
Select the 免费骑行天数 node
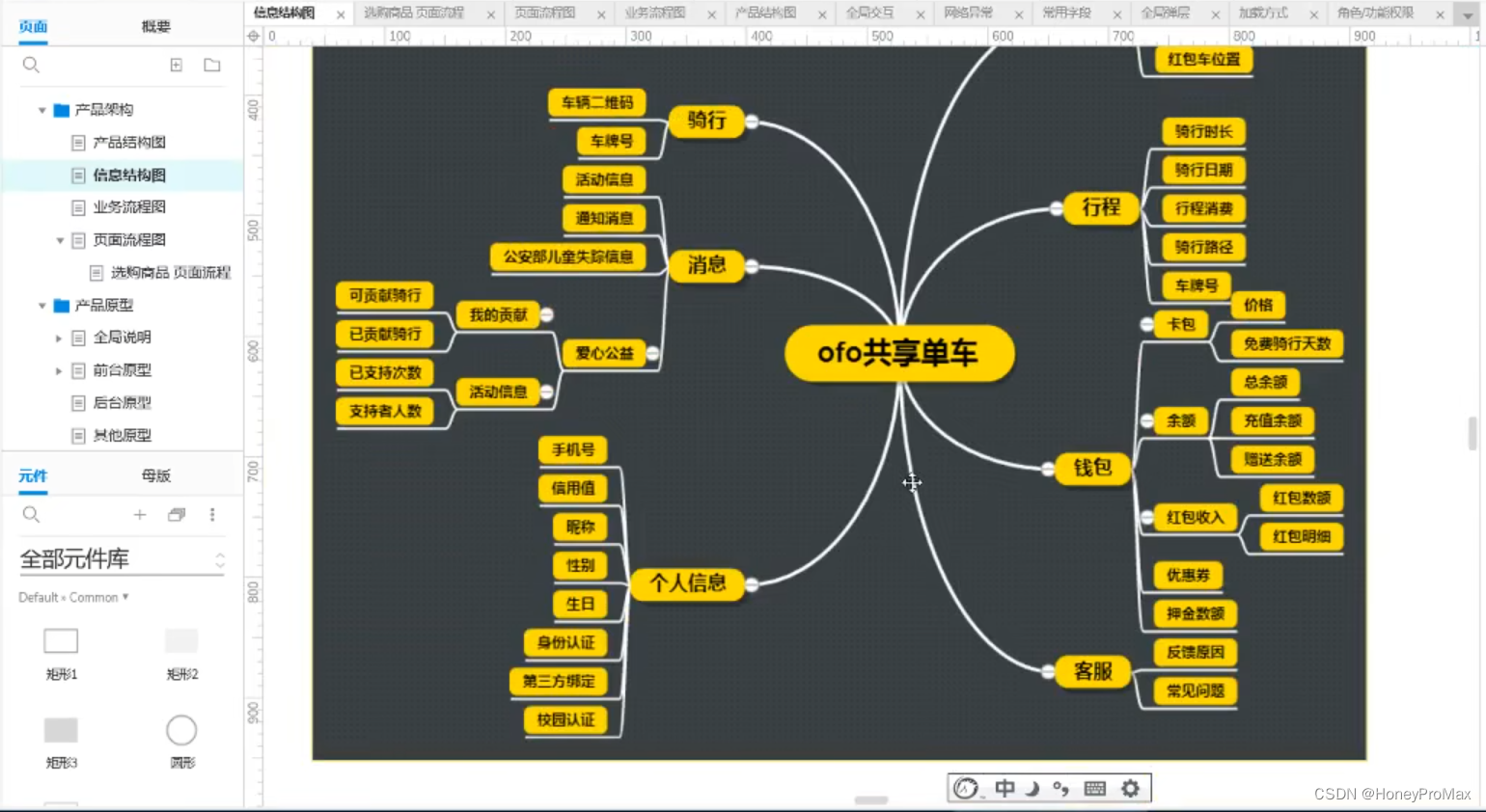[1287, 343]
